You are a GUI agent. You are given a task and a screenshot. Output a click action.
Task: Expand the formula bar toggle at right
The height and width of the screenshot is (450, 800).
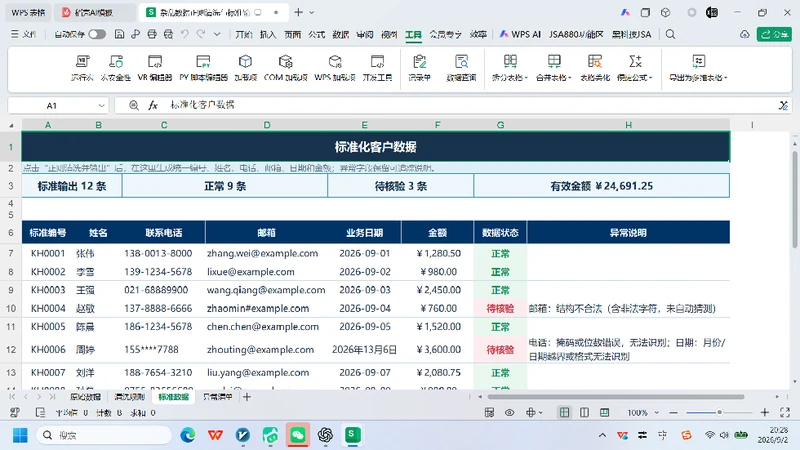pyautogui.click(x=783, y=105)
